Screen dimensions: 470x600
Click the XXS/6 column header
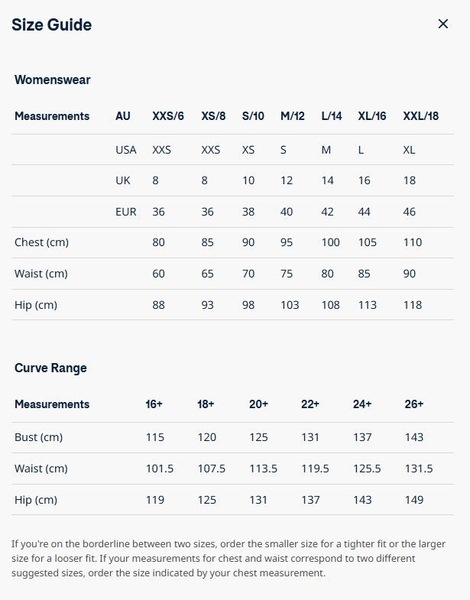click(168, 116)
